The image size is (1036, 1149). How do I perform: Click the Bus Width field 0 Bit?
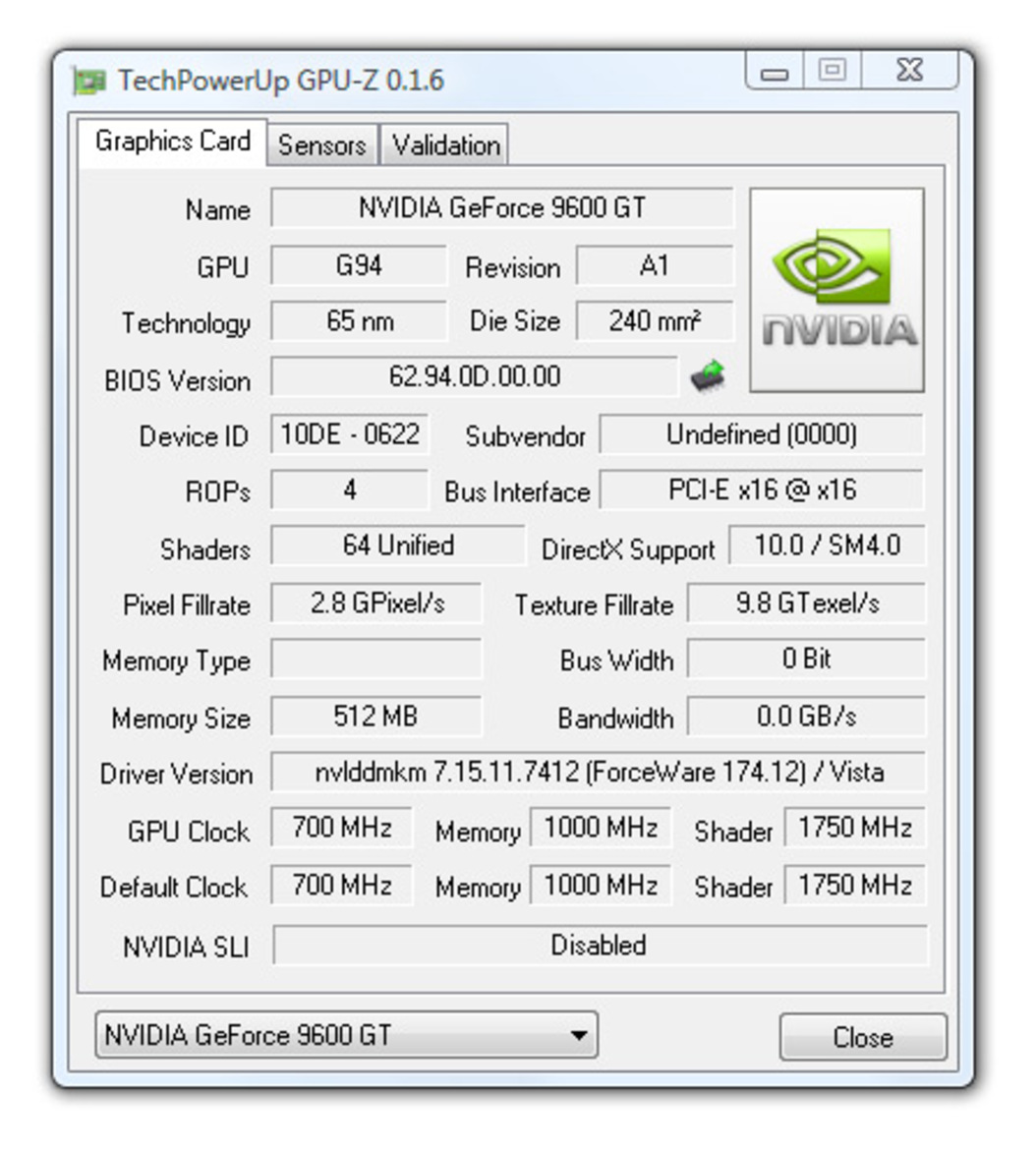click(x=807, y=659)
